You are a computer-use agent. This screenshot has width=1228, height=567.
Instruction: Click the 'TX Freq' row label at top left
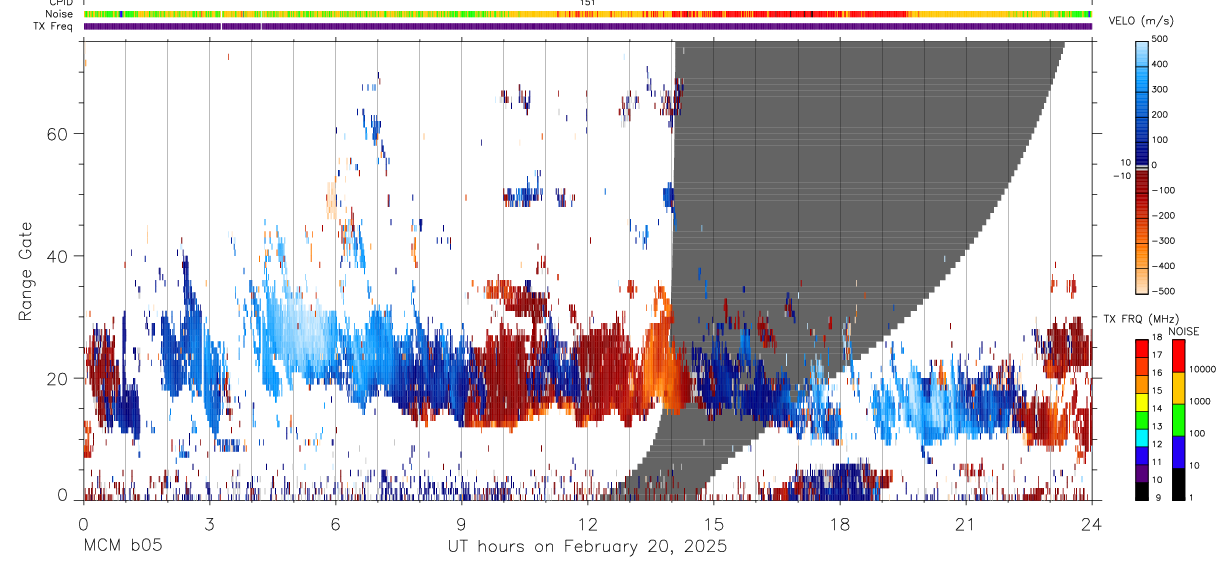point(53,26)
